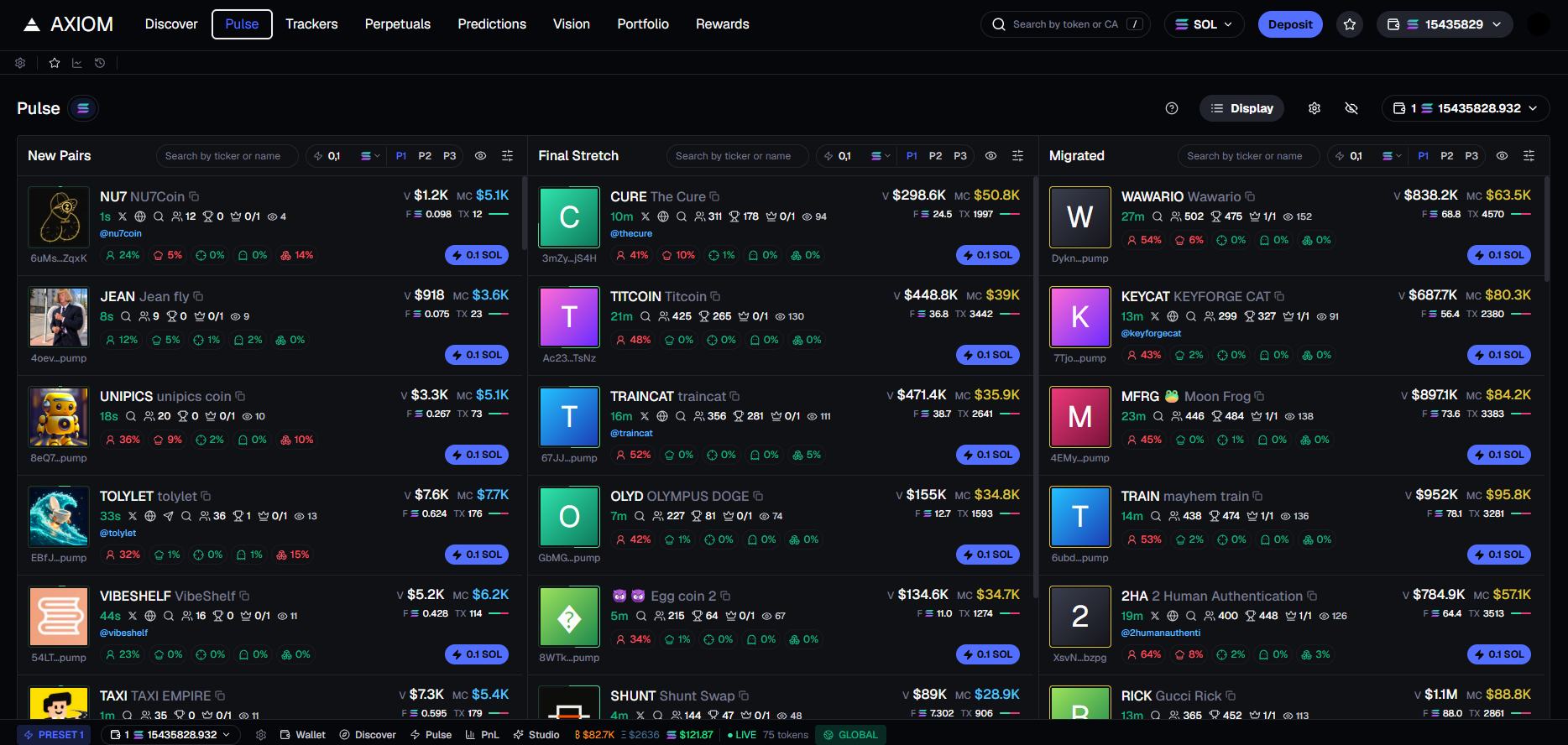Open the bottom bar settings gear icon
The height and width of the screenshot is (745, 1568).
261,735
